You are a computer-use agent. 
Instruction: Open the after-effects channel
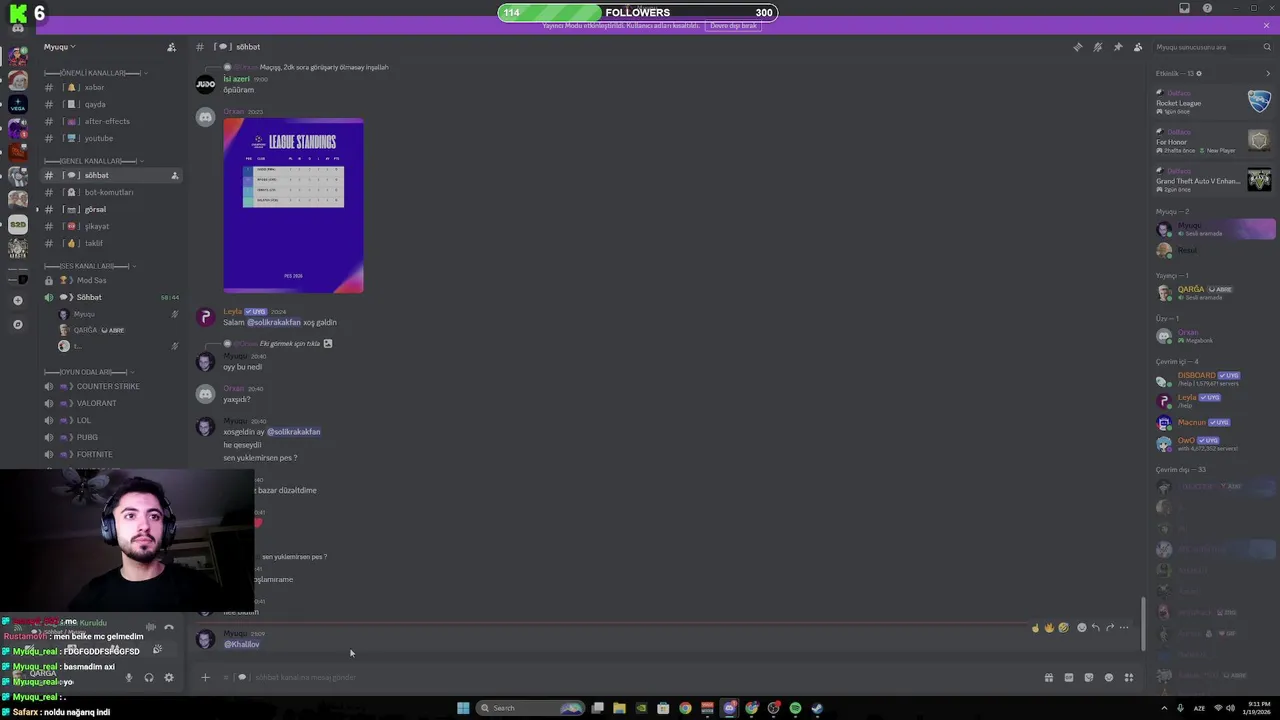click(x=110, y=121)
